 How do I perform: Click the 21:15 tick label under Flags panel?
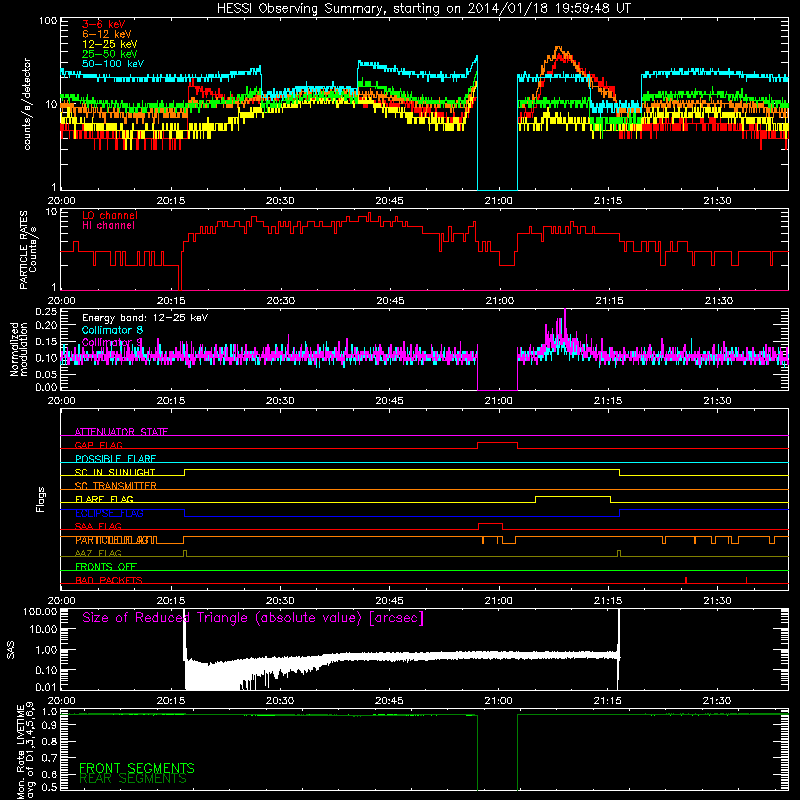tap(608, 601)
